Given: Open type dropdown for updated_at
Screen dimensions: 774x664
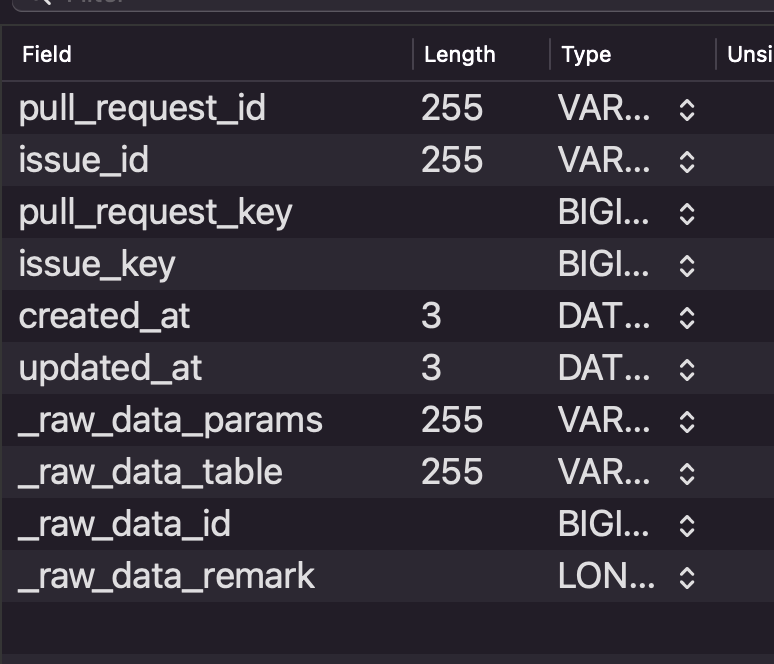Looking at the screenshot, I should tap(687, 369).
